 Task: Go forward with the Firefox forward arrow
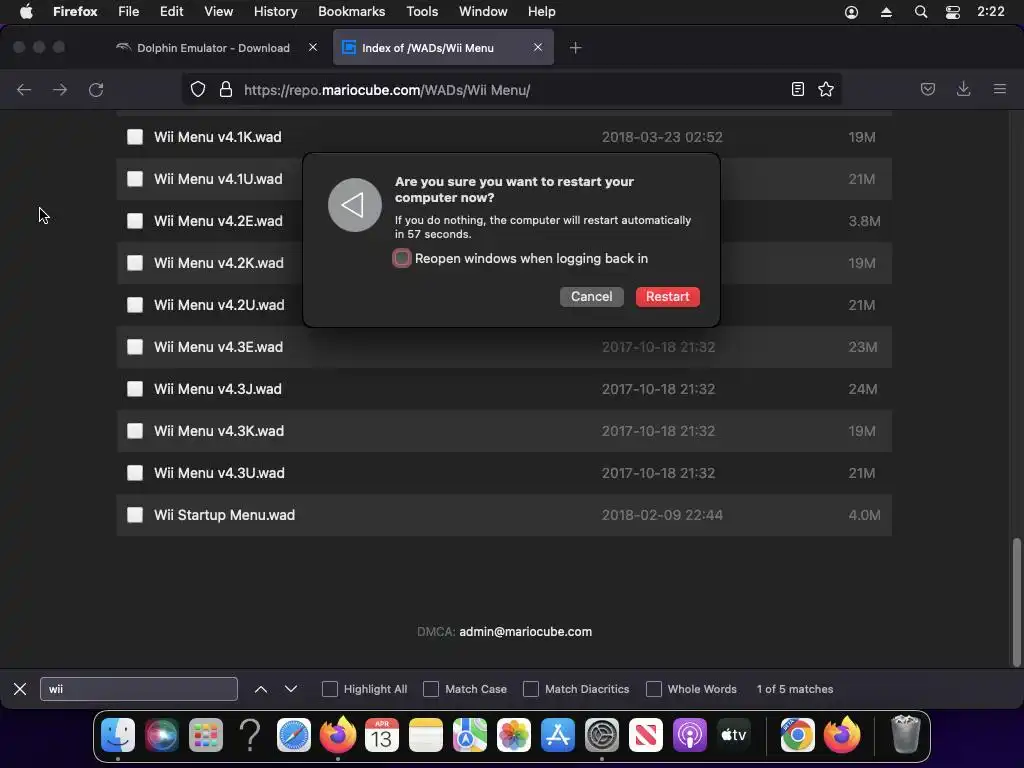coord(60,89)
